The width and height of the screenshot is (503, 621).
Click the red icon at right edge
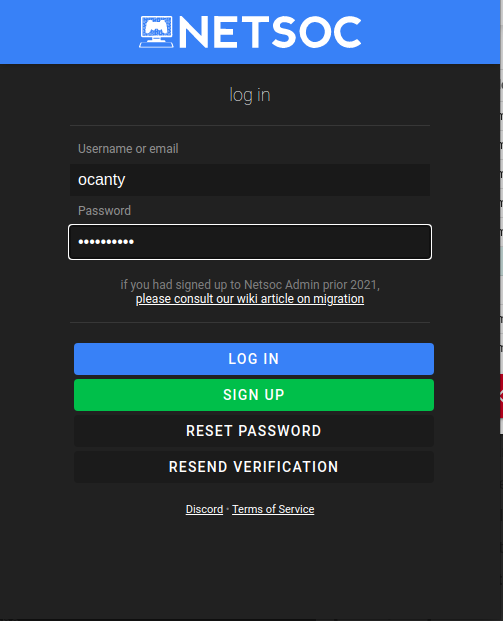click(501, 396)
